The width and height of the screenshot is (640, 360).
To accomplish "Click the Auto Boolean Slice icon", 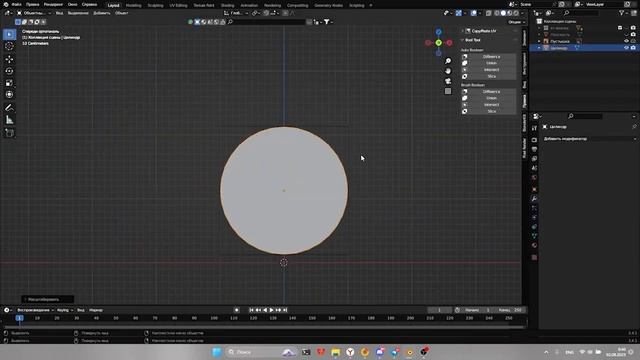I will tap(464, 76).
